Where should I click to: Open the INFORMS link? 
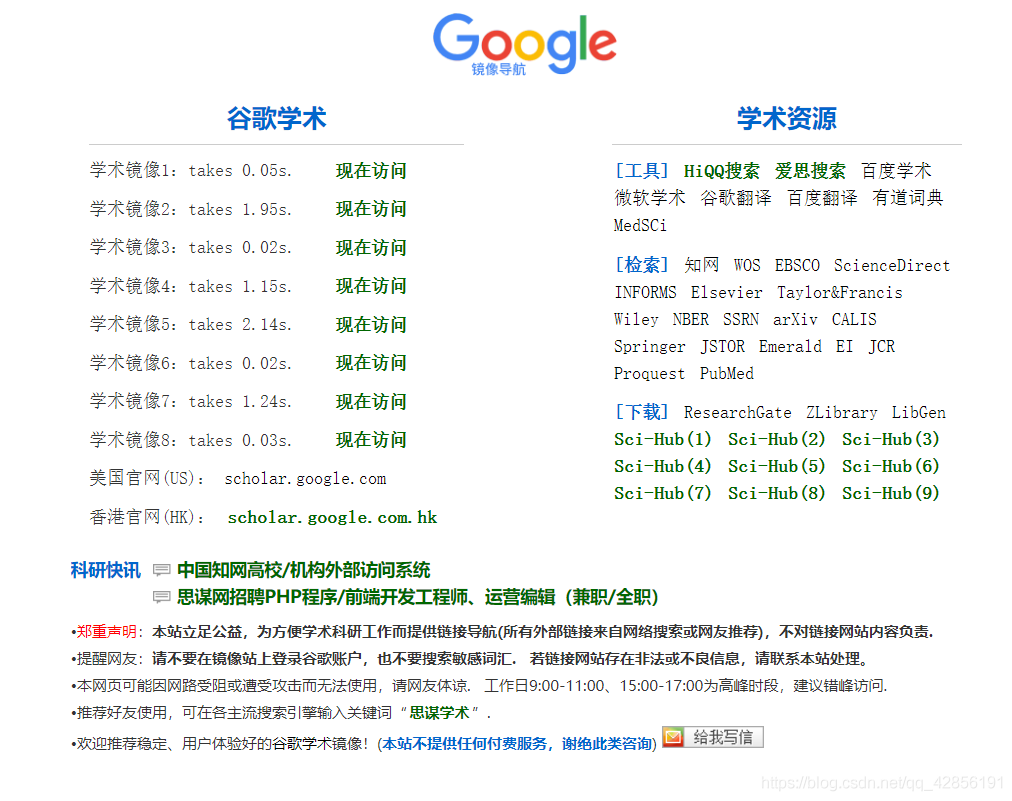coord(645,292)
